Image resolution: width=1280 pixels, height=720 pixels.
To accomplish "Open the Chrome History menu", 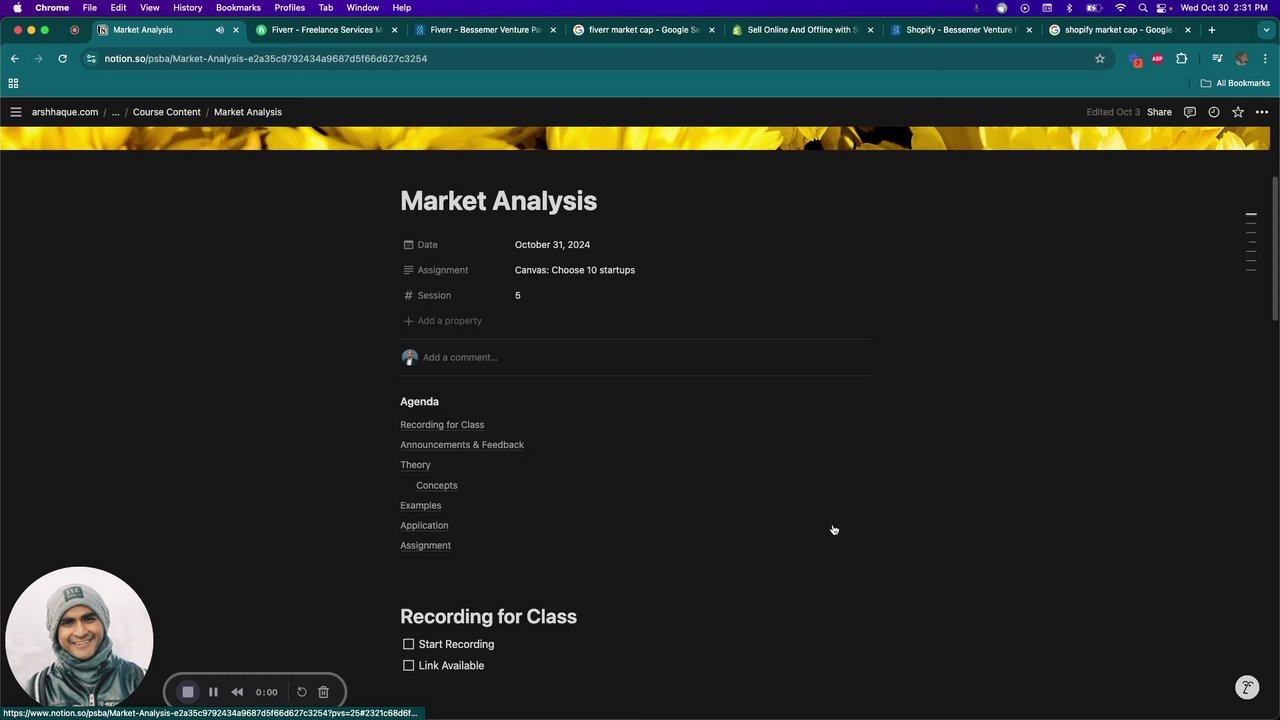I will (187, 8).
